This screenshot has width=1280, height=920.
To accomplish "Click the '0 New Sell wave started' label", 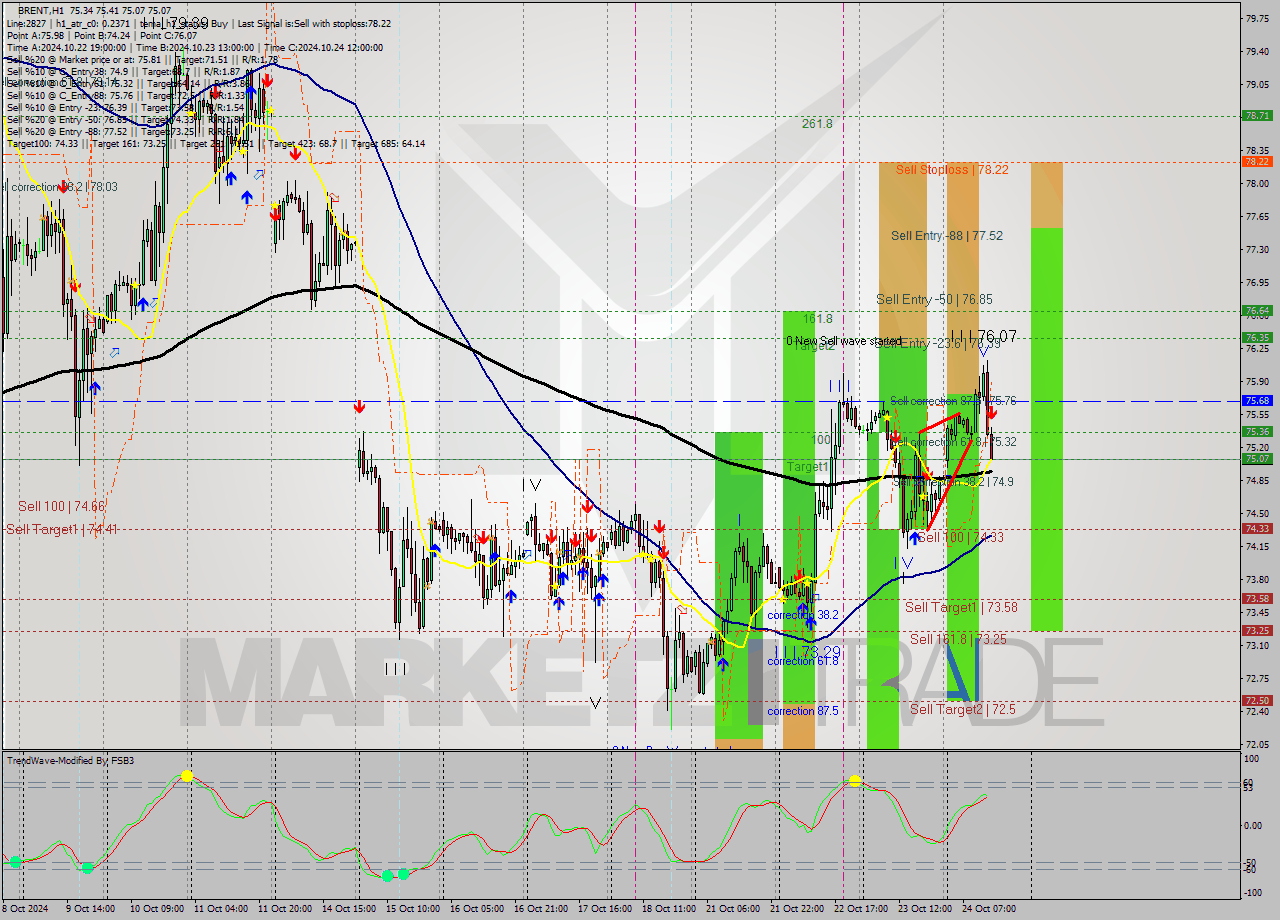I will point(843,341).
